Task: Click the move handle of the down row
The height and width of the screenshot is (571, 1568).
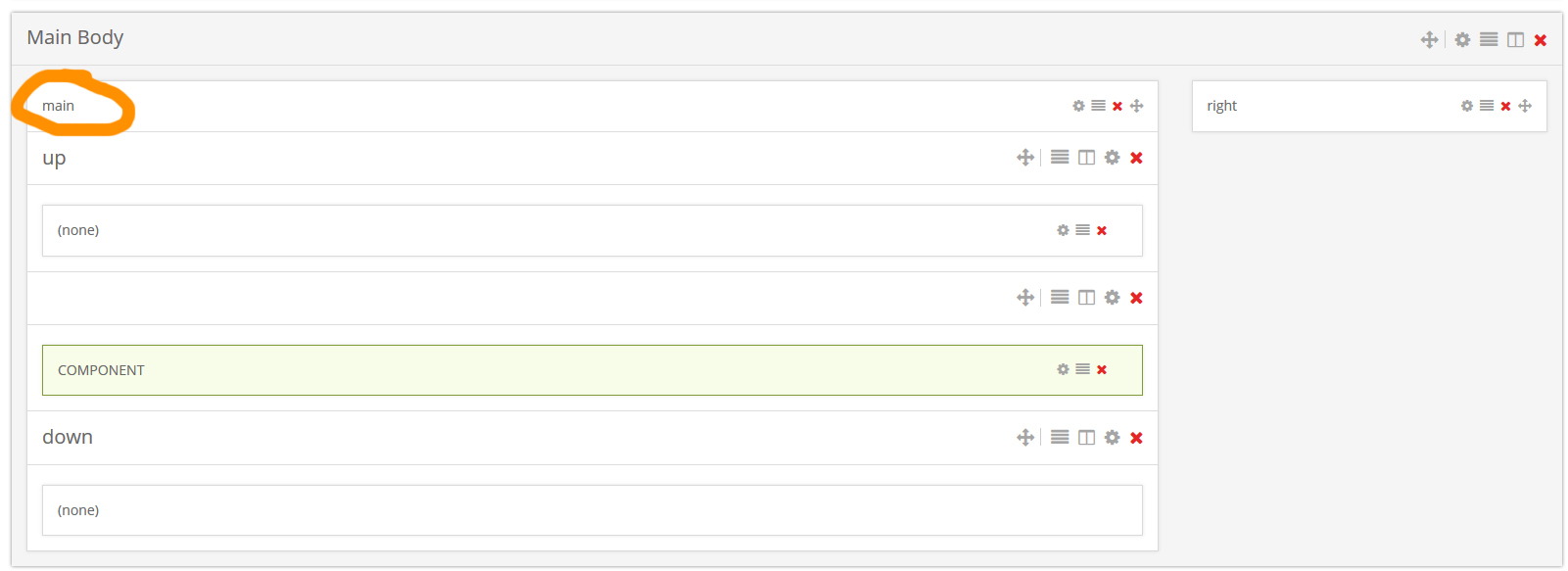Action: tap(1024, 438)
